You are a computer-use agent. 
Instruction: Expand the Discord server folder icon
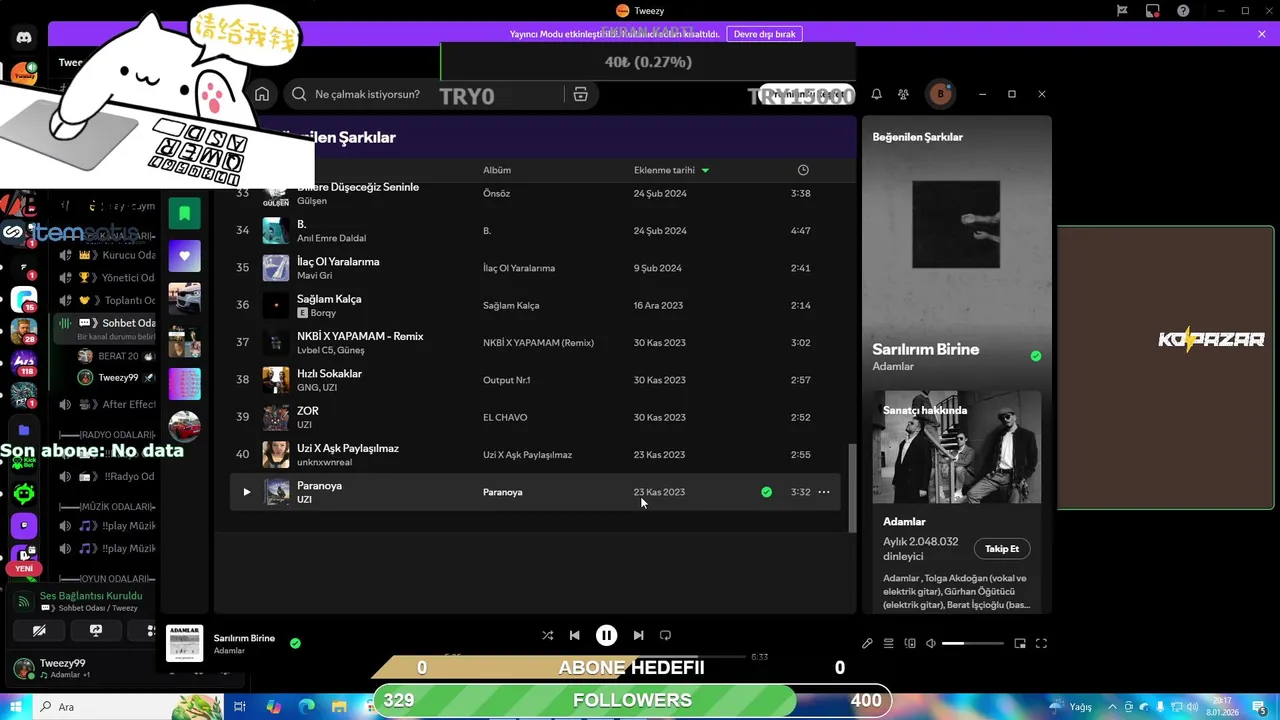pos(24,430)
